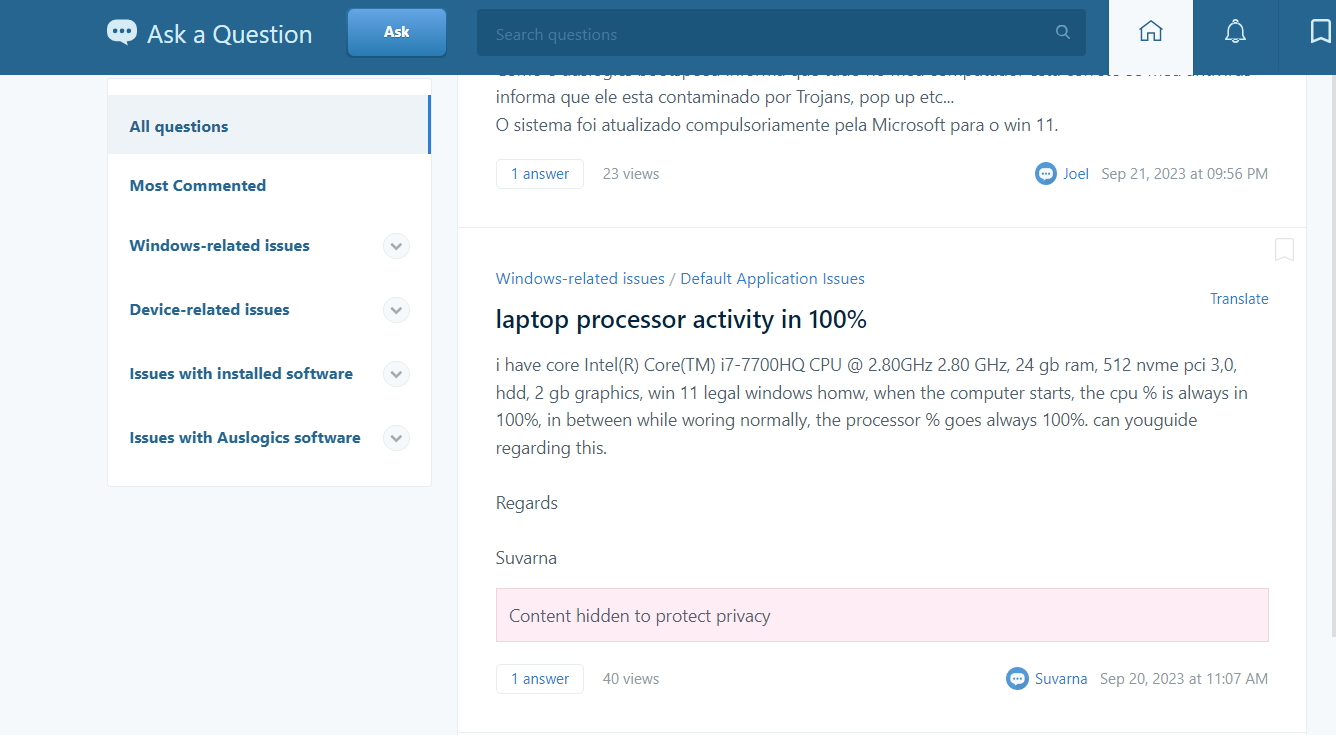The image size is (1336, 735).
Task: Select Most Commented in sidebar
Action: pos(198,186)
